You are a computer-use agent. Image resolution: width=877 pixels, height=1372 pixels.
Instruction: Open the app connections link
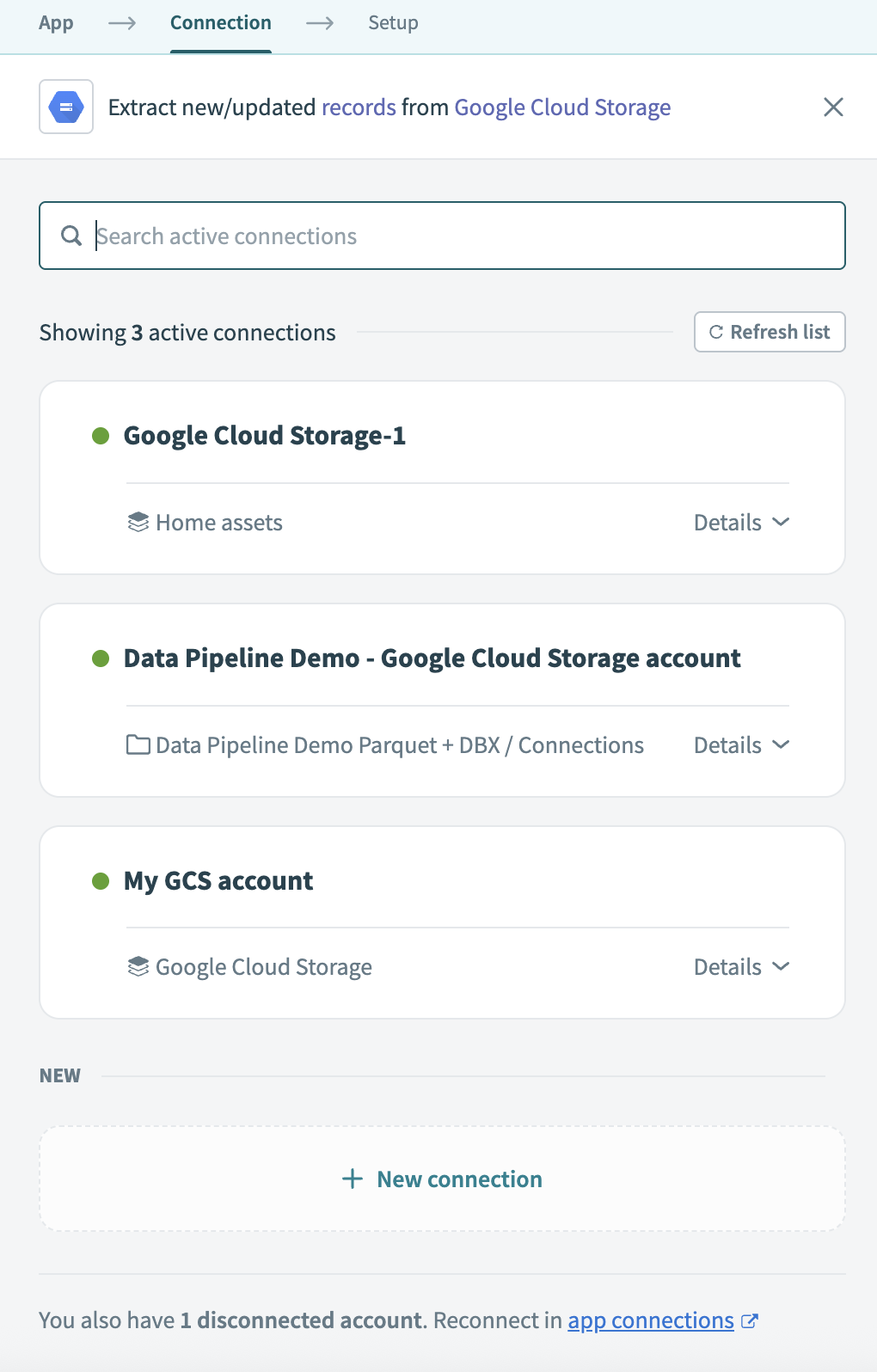coord(651,1320)
